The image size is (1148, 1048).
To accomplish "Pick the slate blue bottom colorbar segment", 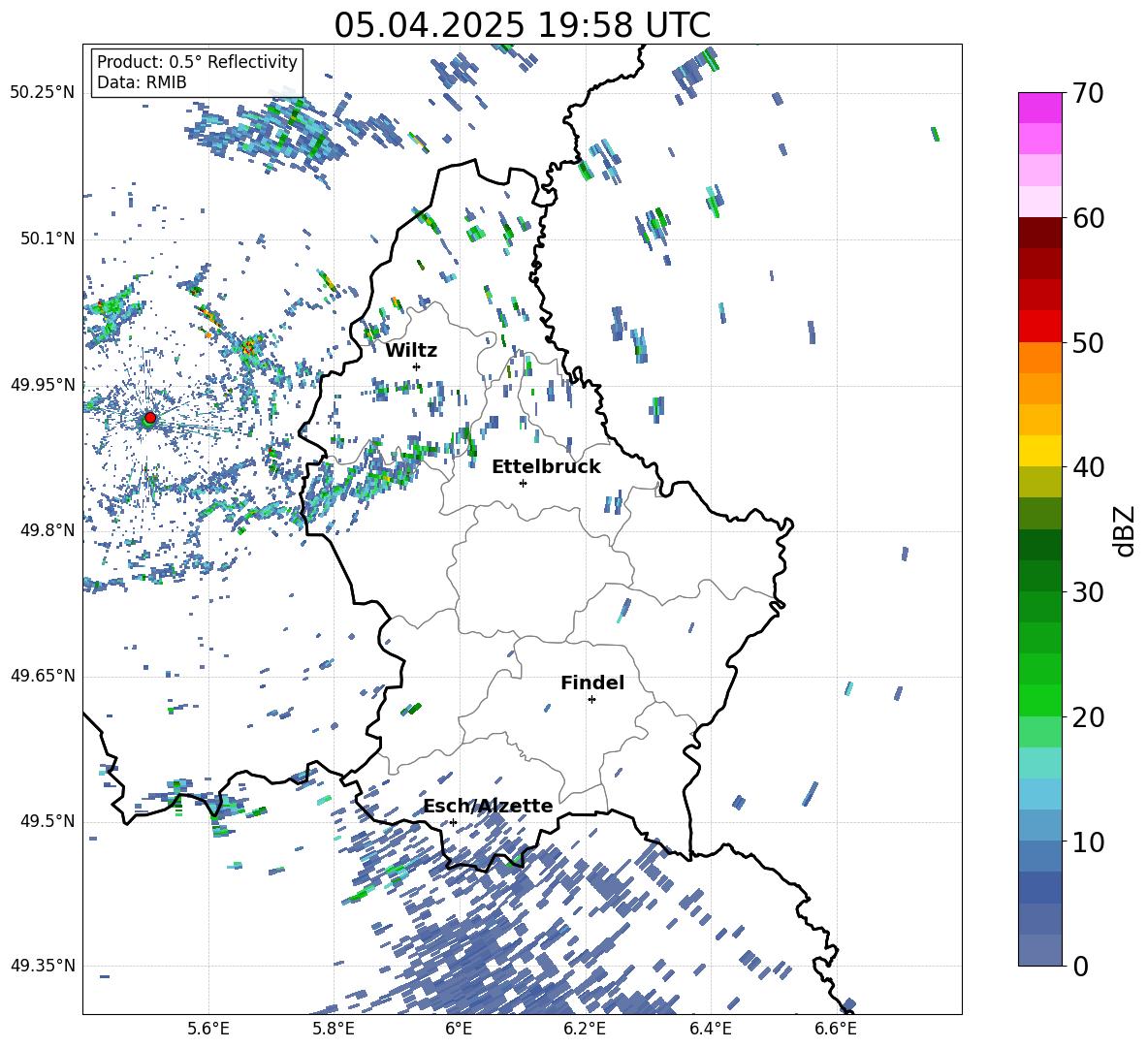I will (1039, 950).
